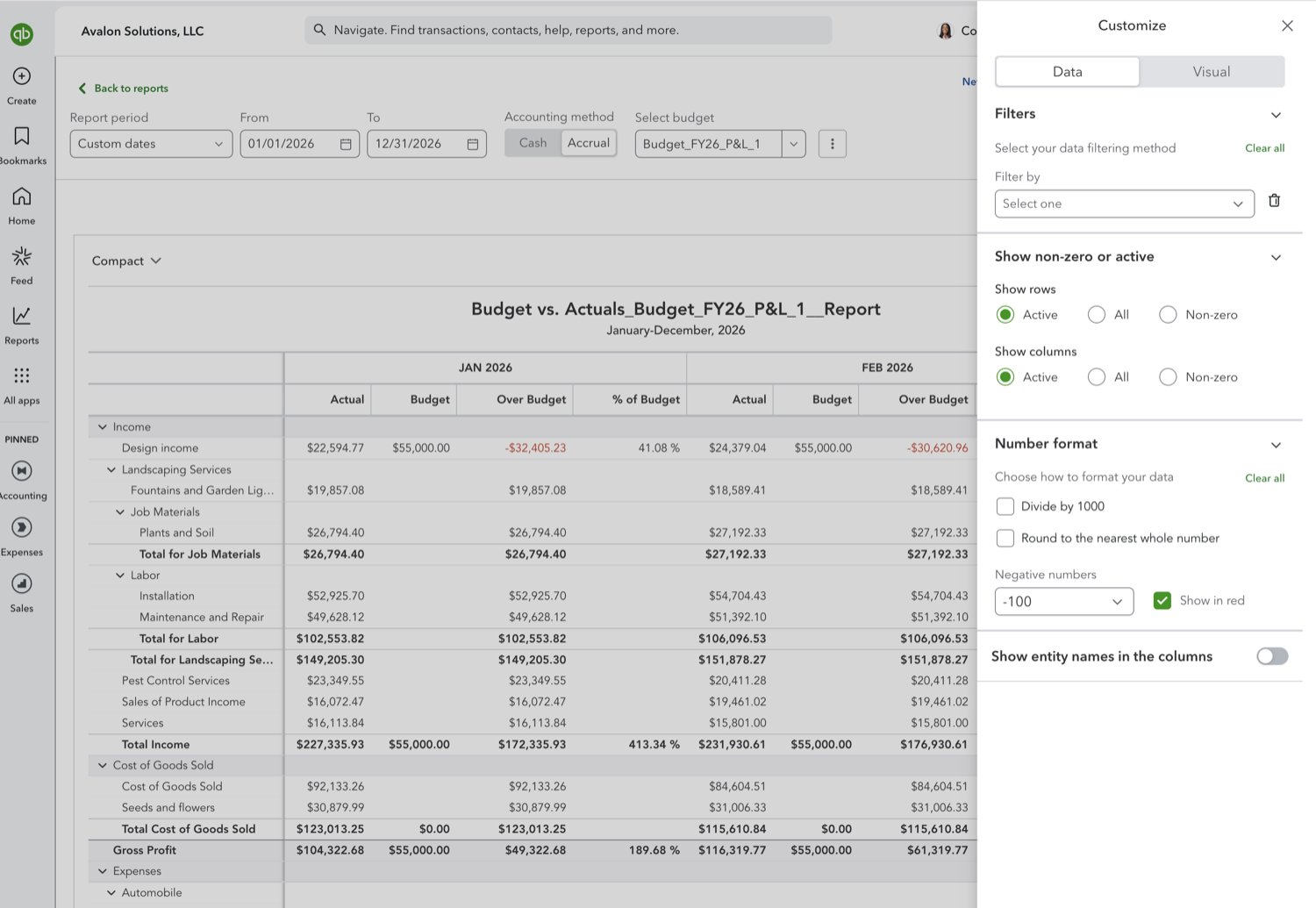Collapse the Filters section

click(x=1276, y=115)
